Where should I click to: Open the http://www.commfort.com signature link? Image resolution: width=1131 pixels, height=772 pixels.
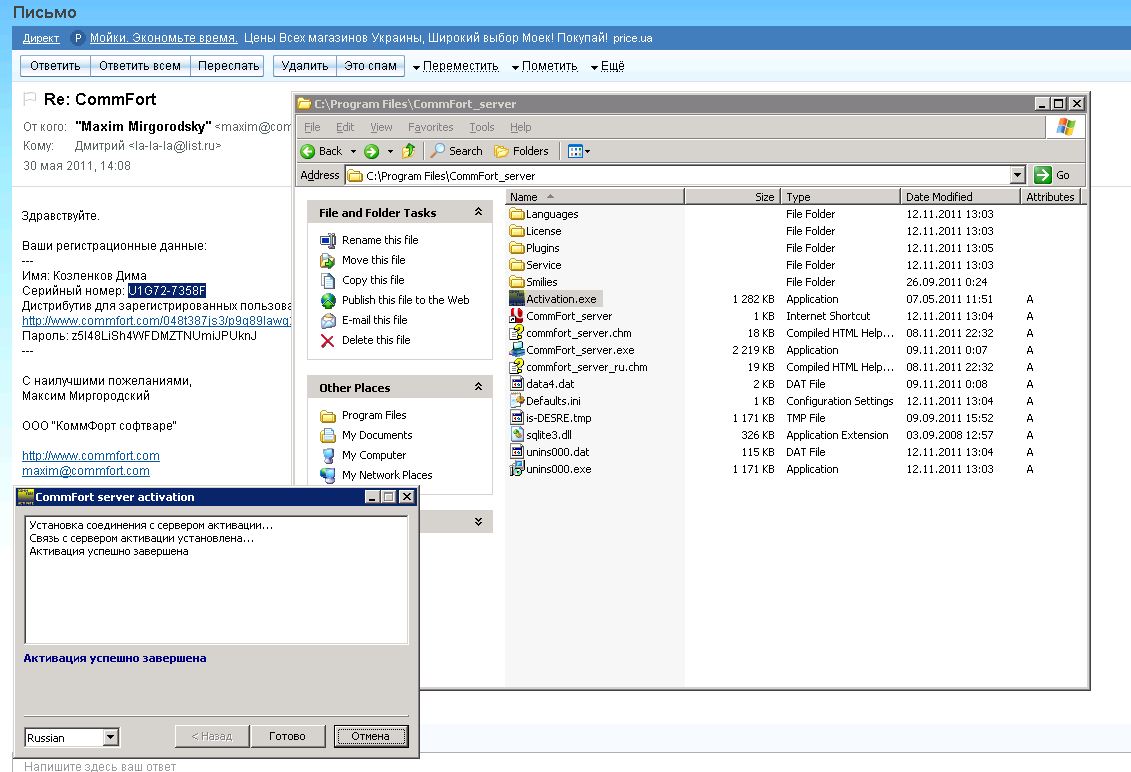(x=91, y=456)
